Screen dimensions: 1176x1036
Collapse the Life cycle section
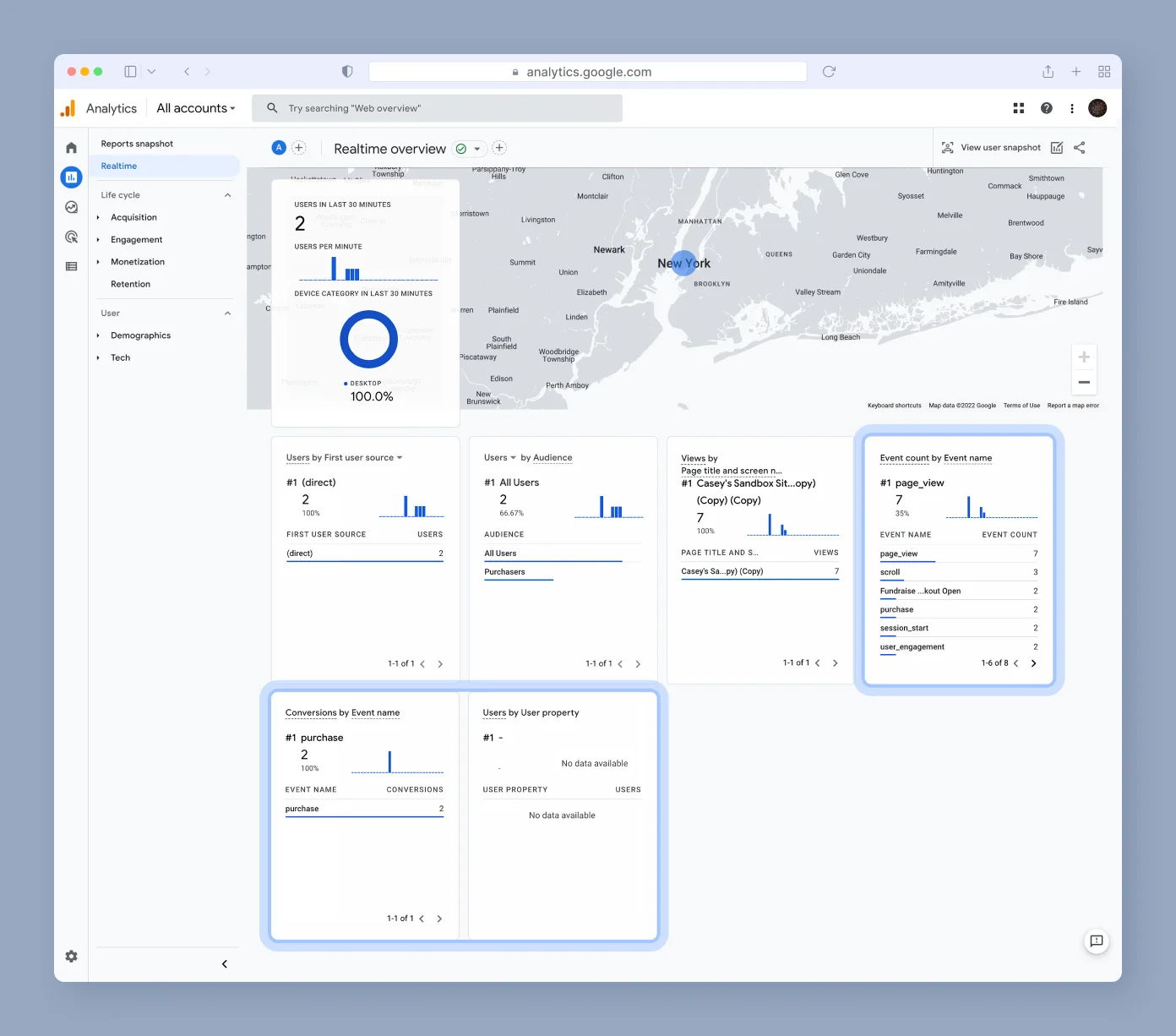click(227, 195)
